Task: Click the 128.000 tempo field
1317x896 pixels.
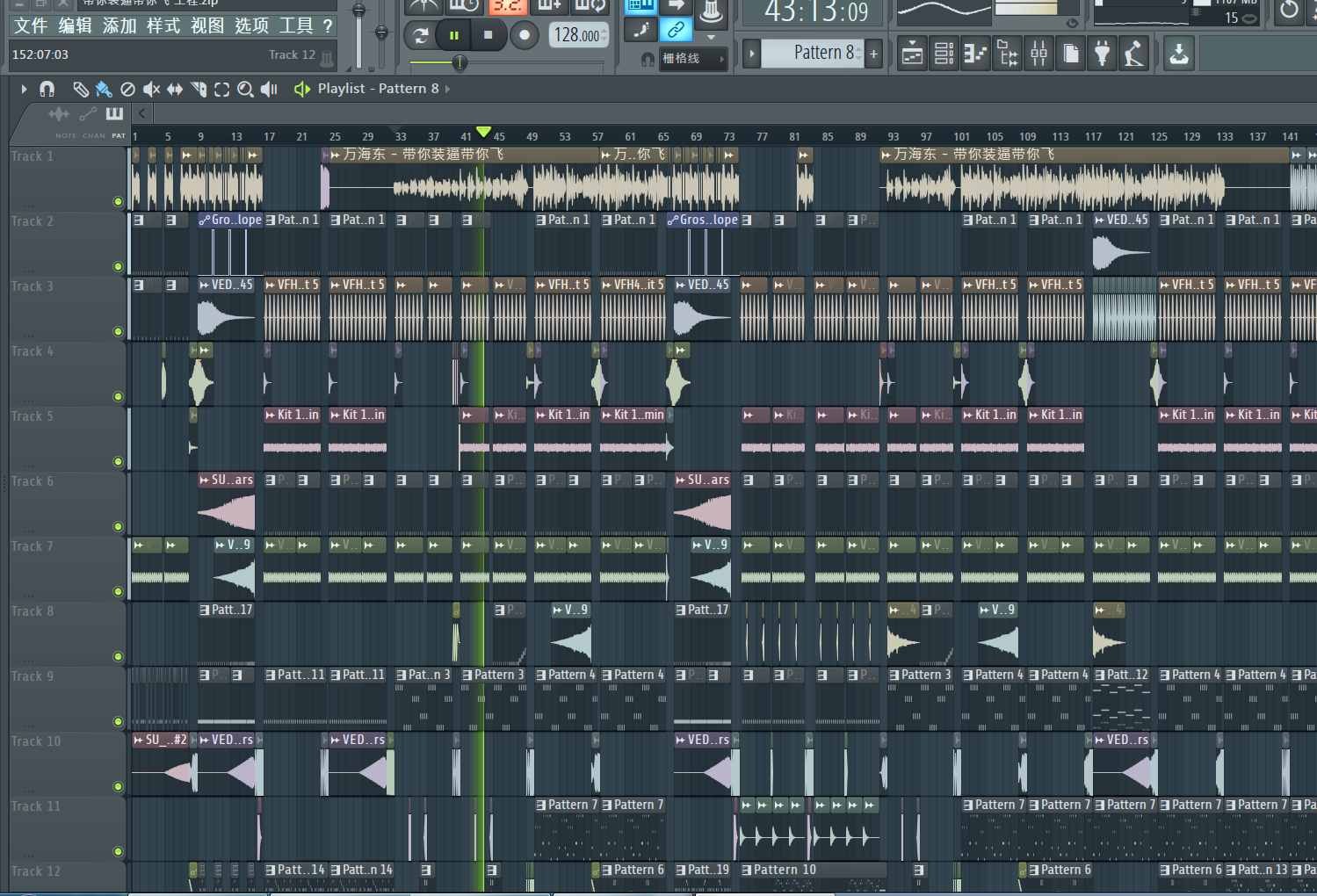Action: [577, 35]
